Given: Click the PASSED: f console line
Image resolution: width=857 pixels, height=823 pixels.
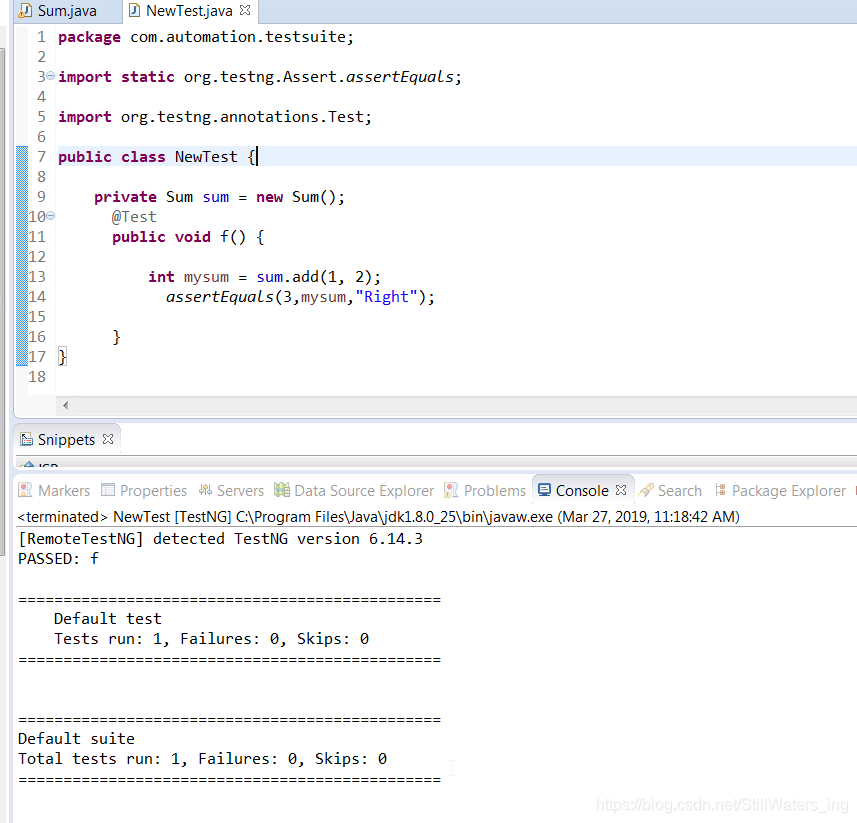Looking at the screenshot, I should 58,559.
